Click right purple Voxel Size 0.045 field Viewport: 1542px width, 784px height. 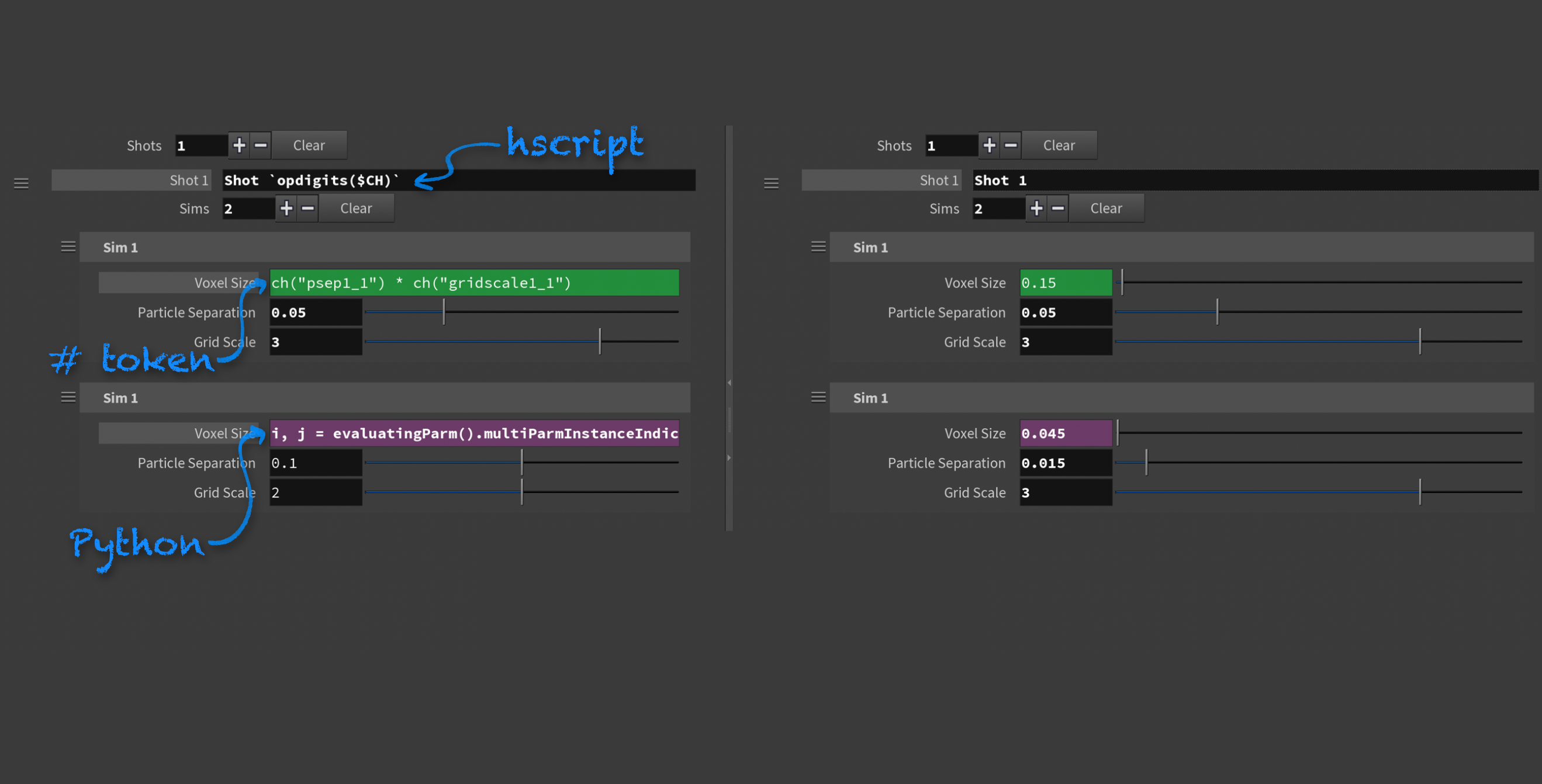[1066, 433]
